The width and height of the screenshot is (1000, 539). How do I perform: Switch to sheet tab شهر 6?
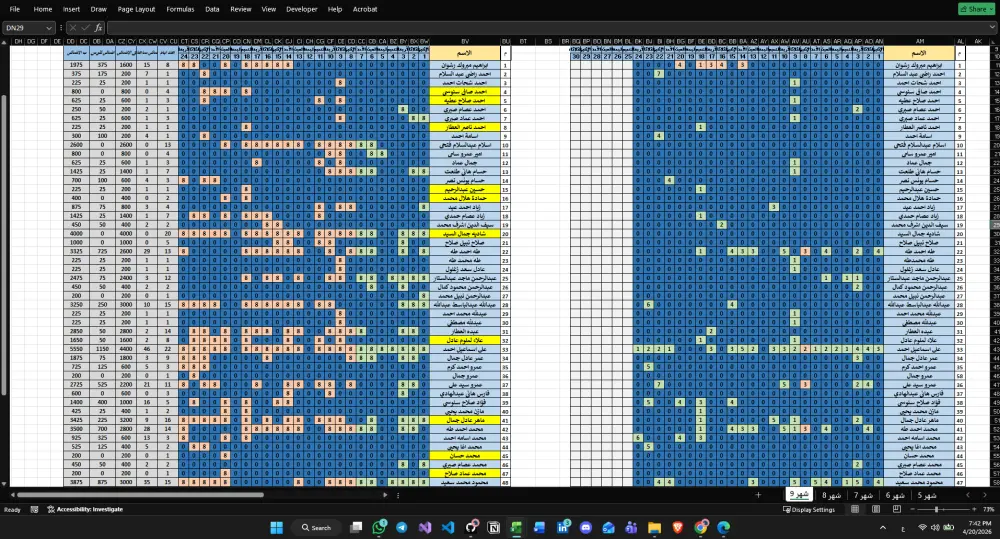[895, 495]
